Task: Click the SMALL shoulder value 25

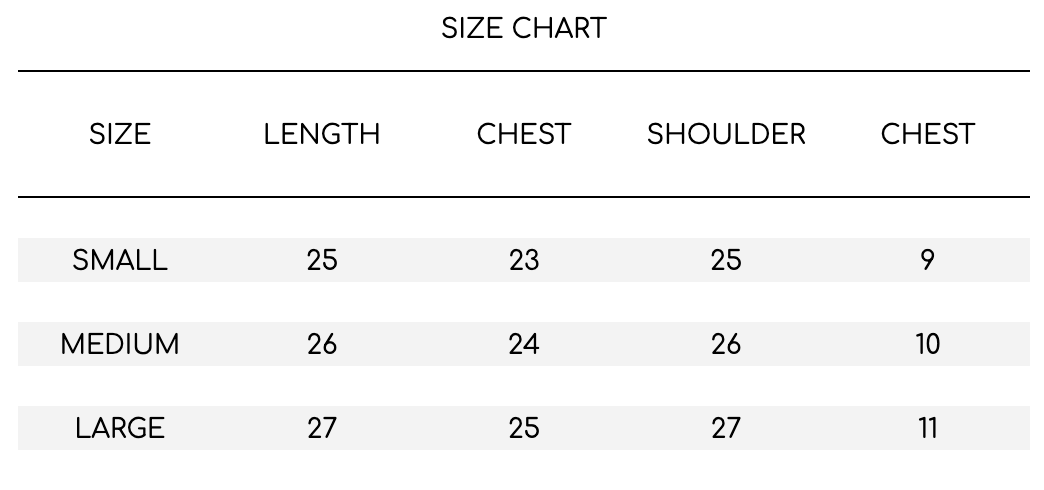Action: coord(726,260)
